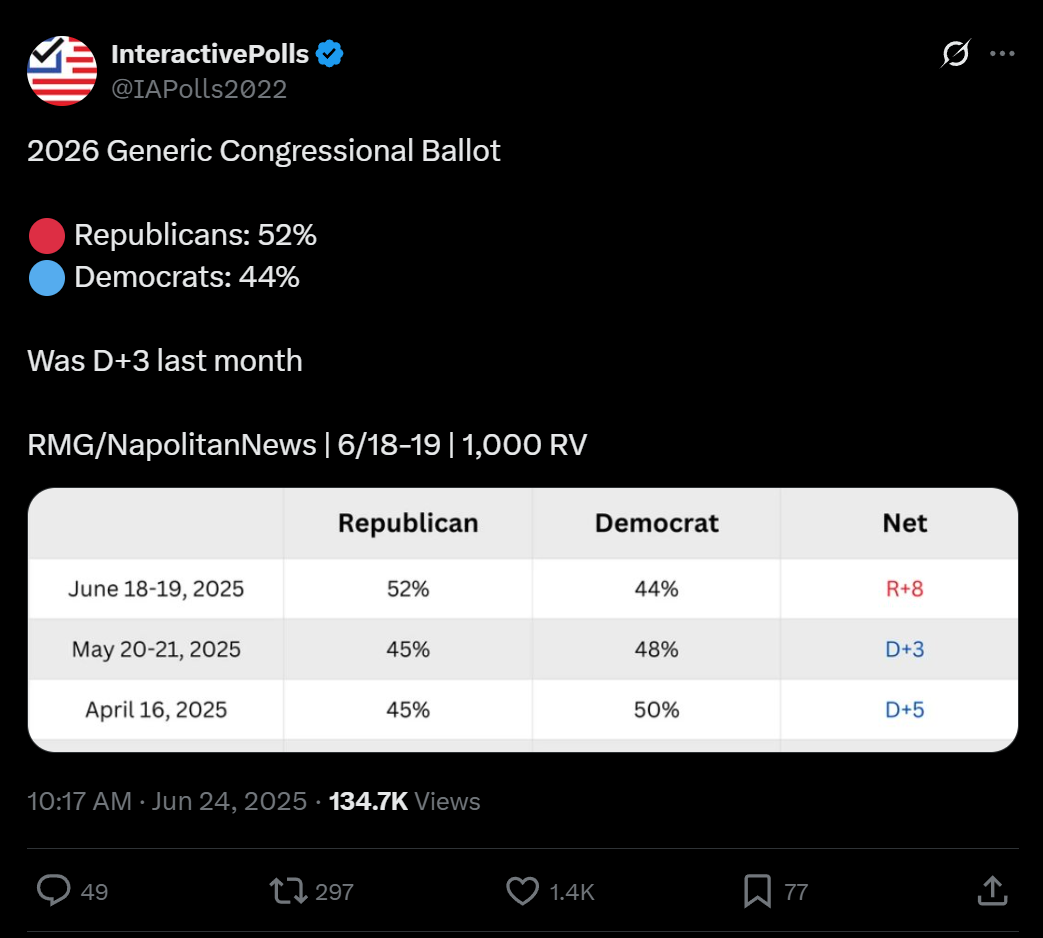
Task: Click the InteractivePolls display name
Action: tap(210, 54)
